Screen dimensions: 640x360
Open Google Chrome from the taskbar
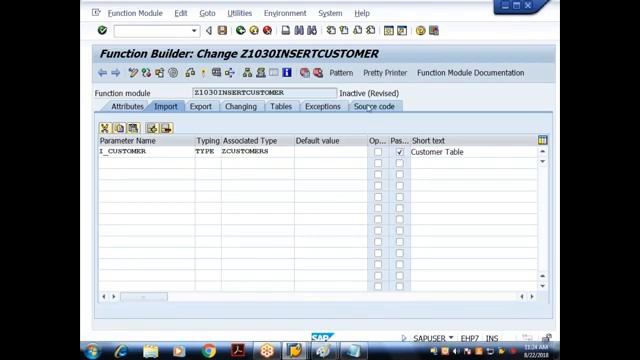tap(209, 351)
